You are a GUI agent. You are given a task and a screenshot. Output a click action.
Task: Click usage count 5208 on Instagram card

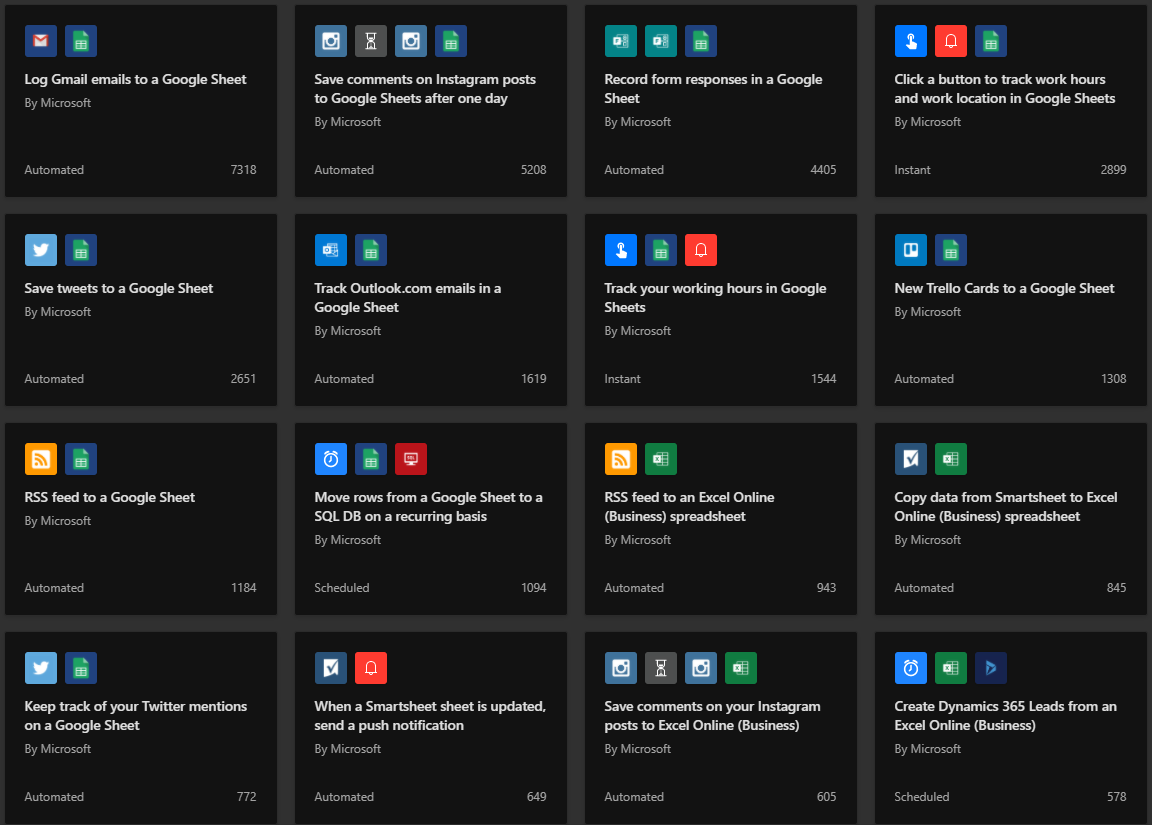tap(533, 170)
